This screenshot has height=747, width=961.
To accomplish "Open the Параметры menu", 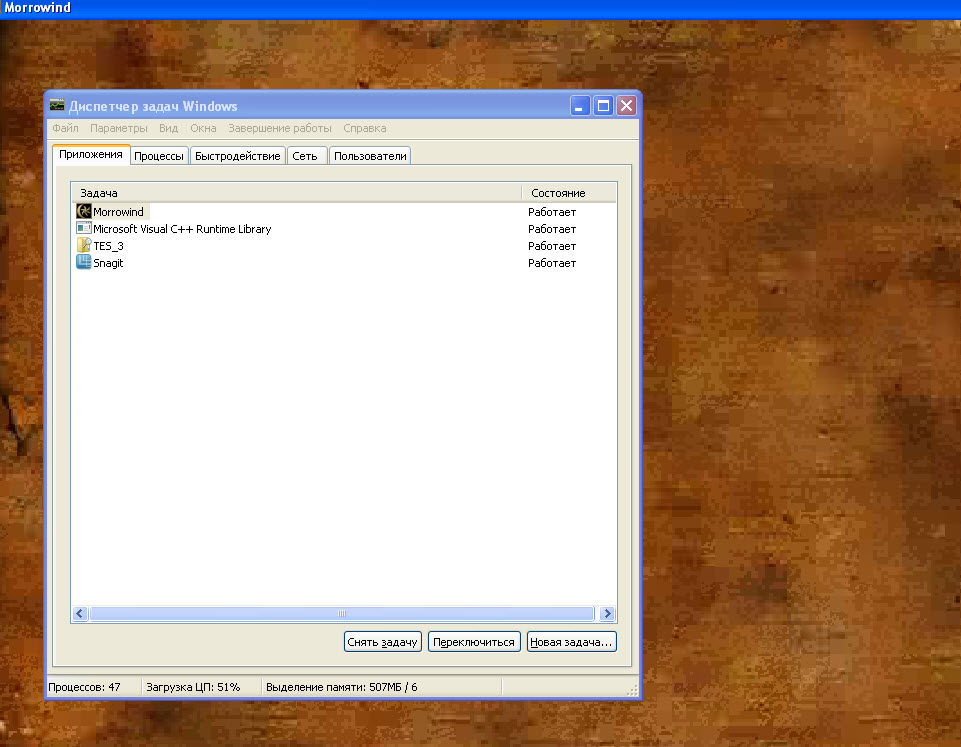I will [x=118, y=128].
